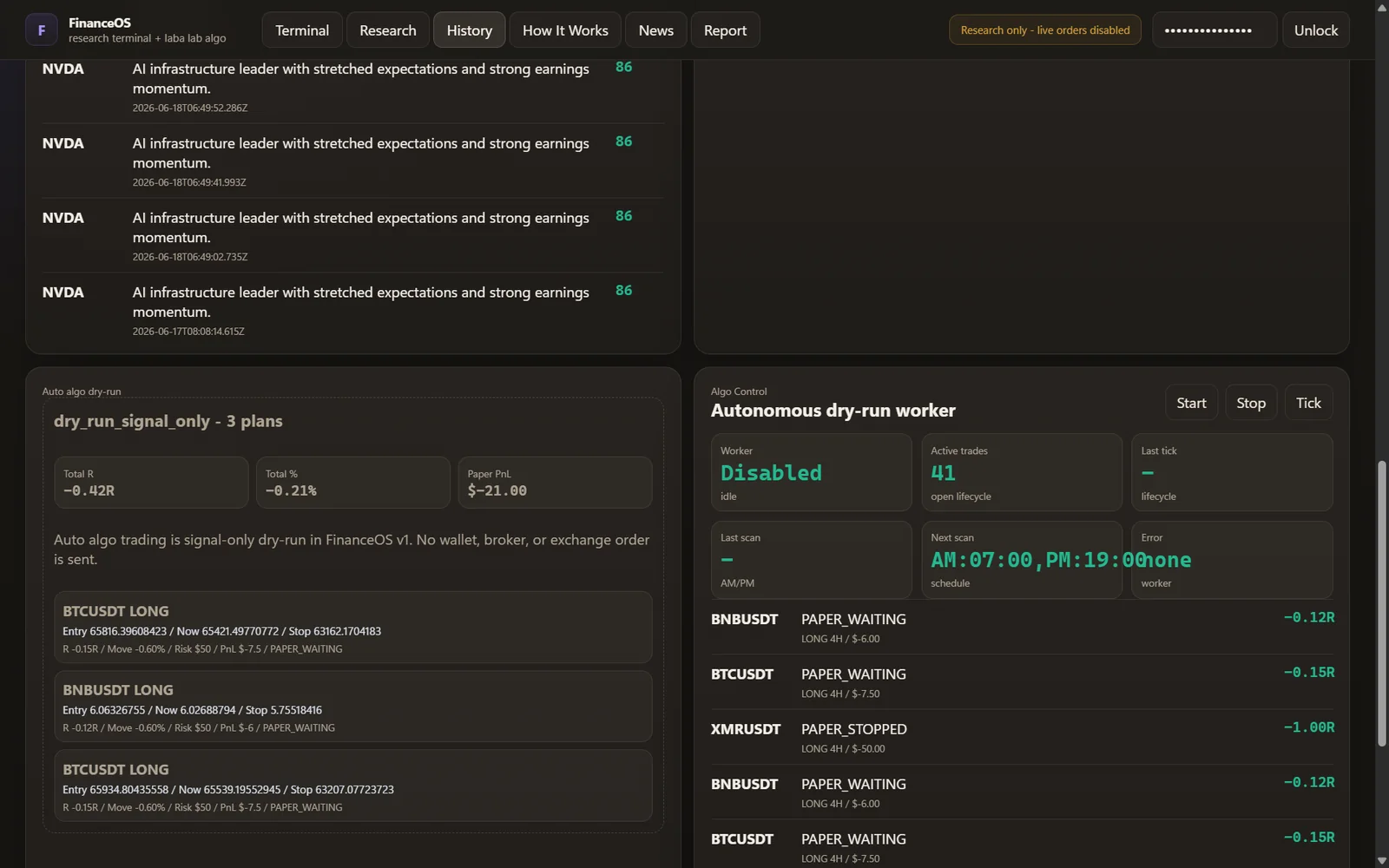
Task: Click the page vertical scrollbar thumb
Action: pos(1382,603)
